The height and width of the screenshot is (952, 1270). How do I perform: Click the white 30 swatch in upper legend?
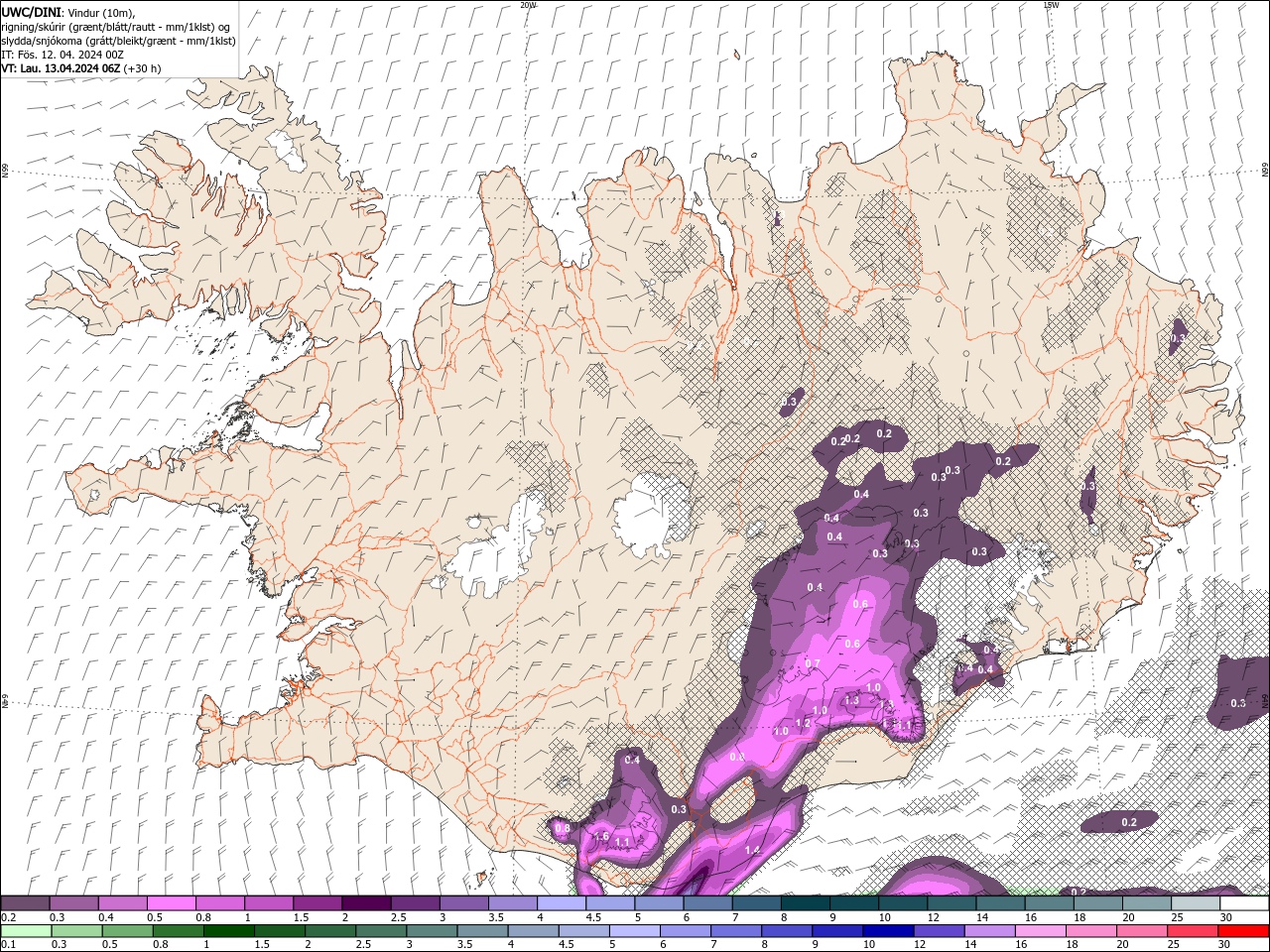click(1245, 903)
